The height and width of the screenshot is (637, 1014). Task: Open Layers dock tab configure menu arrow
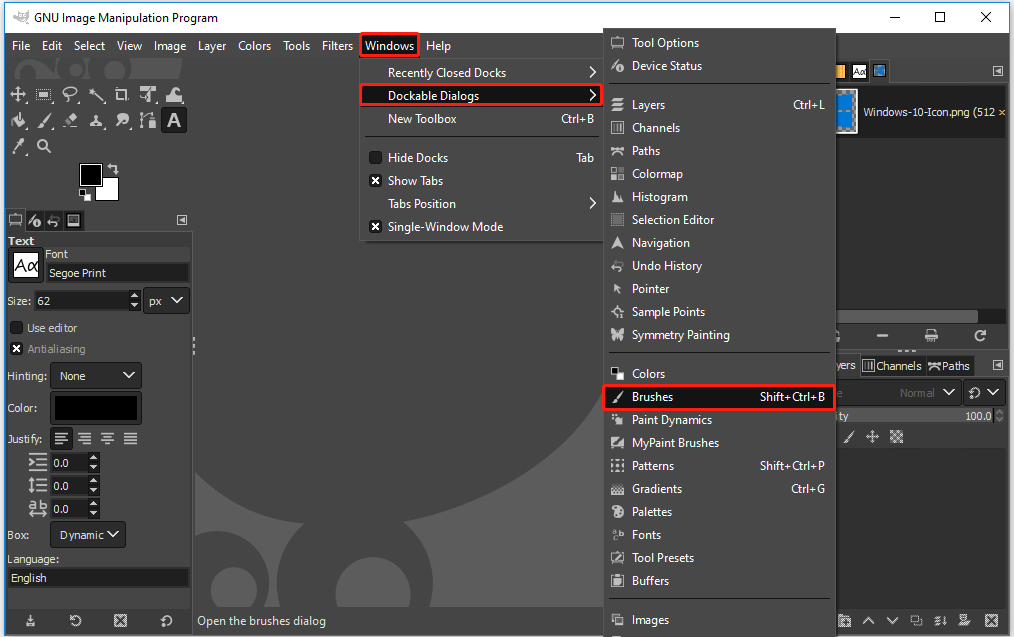coord(998,365)
